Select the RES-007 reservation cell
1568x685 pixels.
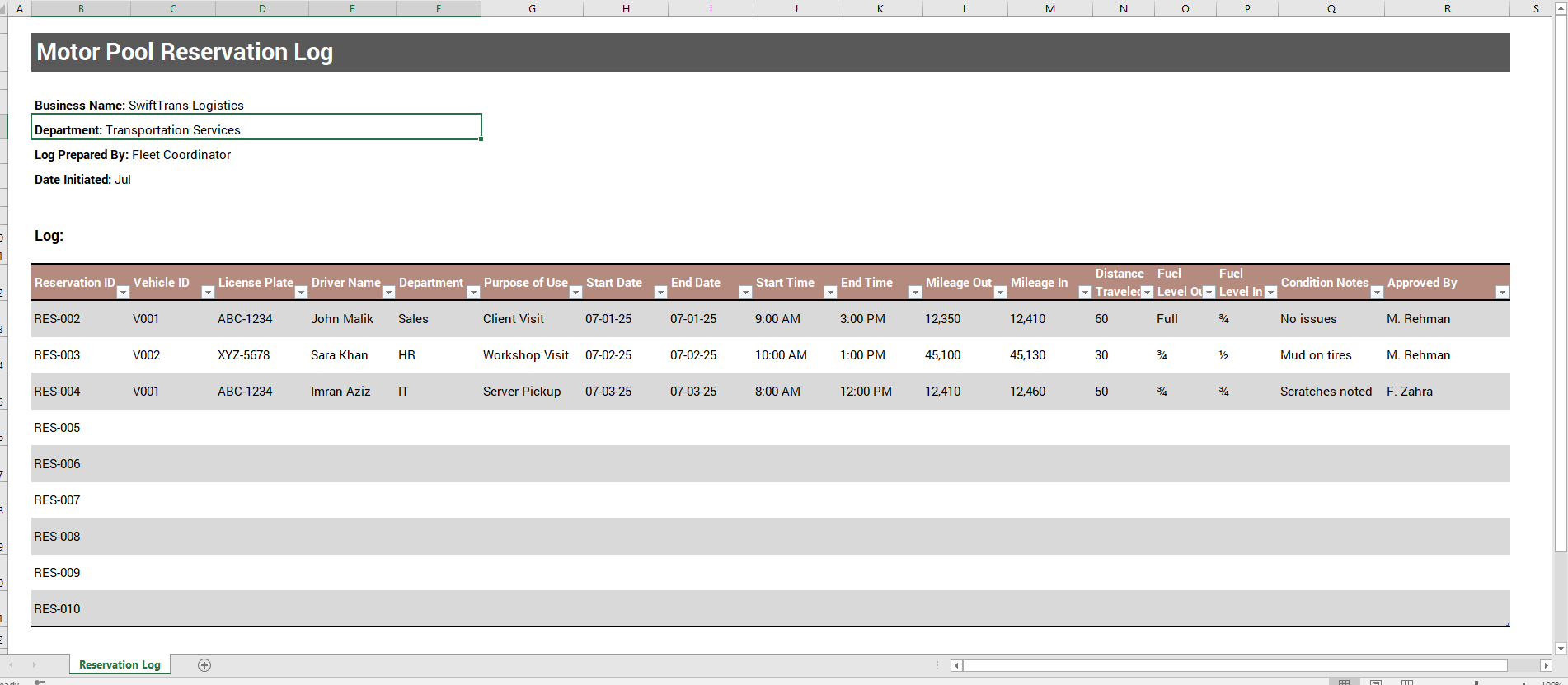pos(81,500)
